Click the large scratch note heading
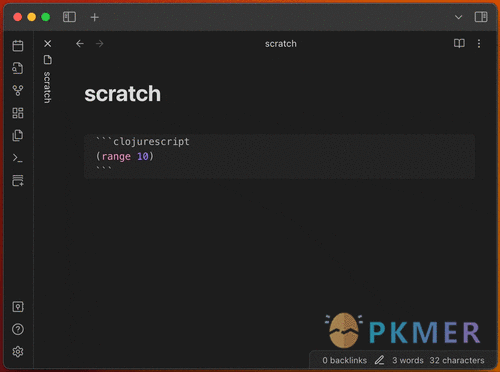The height and width of the screenshot is (372, 500). 123,94
